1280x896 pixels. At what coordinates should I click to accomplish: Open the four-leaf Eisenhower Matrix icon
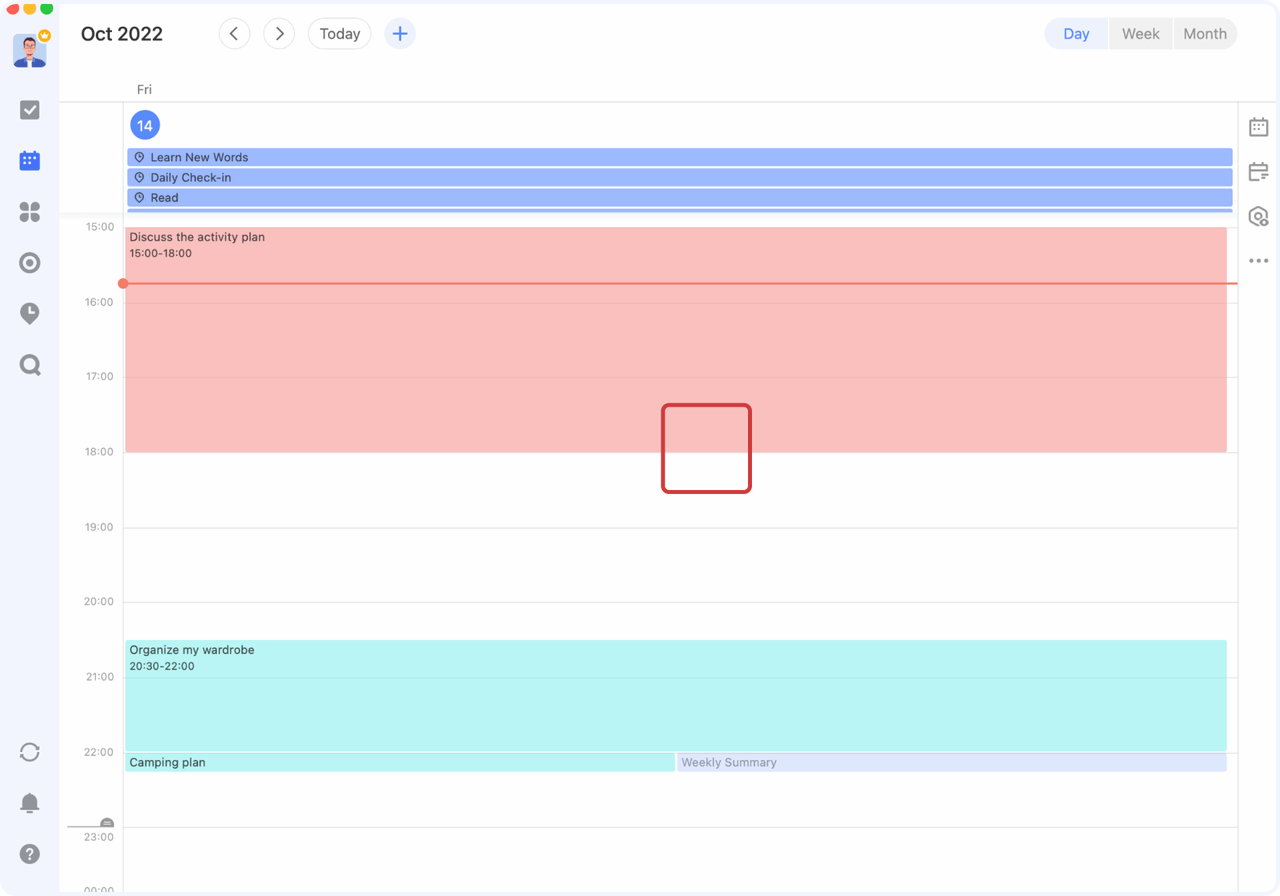(x=30, y=212)
